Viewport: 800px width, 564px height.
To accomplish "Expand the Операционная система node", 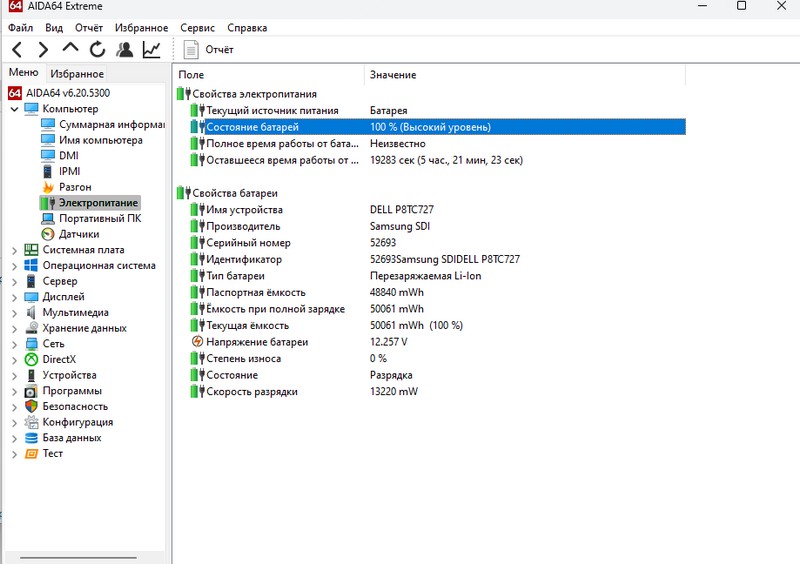I will tap(14, 266).
